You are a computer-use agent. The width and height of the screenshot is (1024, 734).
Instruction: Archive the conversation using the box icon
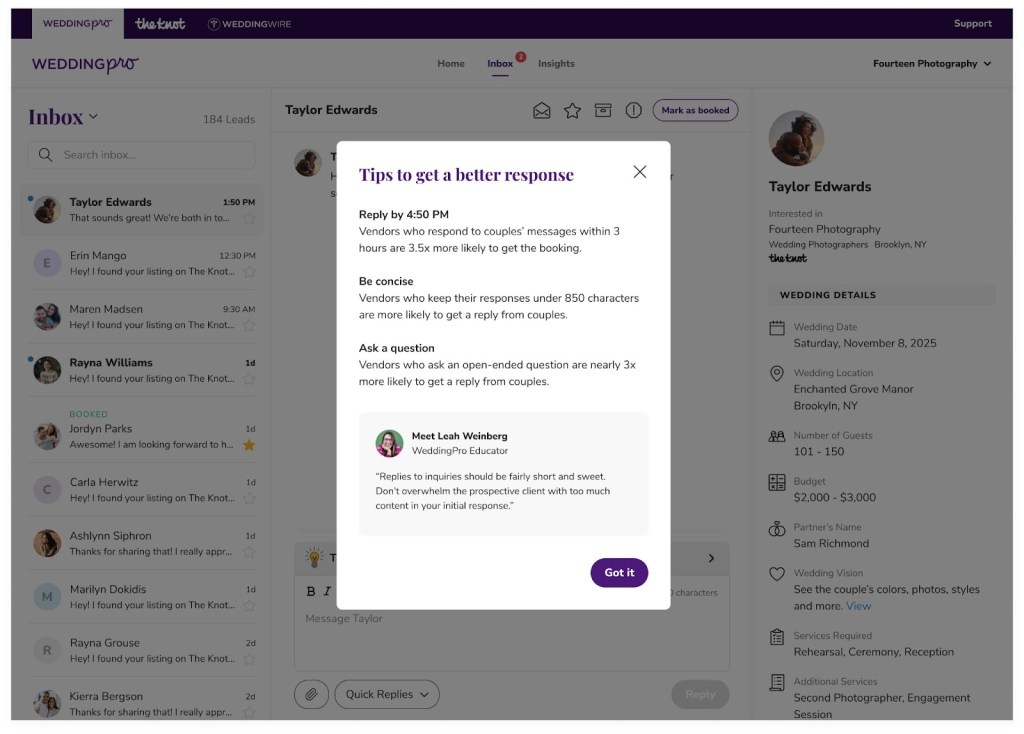pyautogui.click(x=603, y=110)
